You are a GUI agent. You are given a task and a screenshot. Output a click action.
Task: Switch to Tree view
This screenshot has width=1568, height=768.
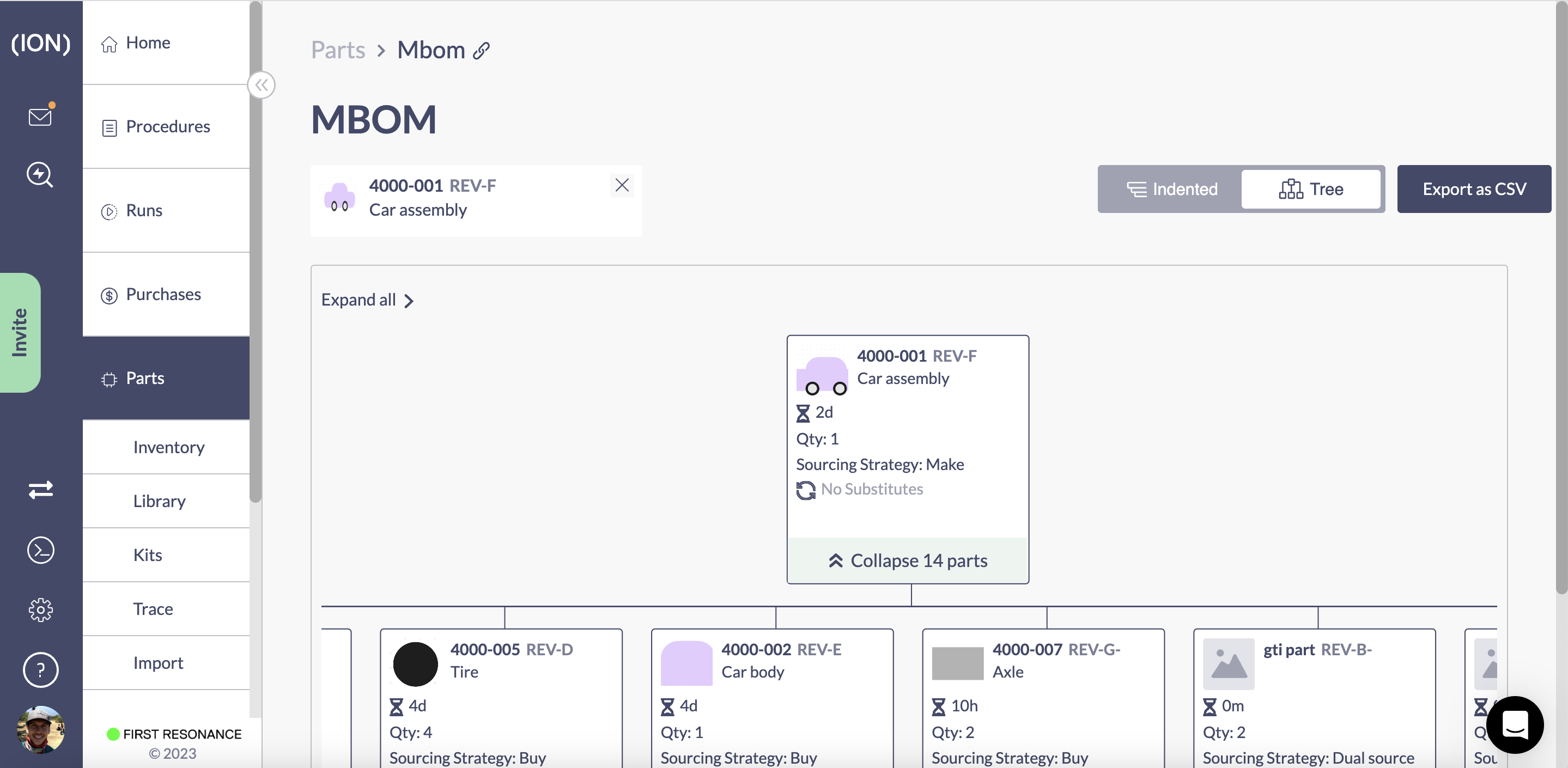1311,189
